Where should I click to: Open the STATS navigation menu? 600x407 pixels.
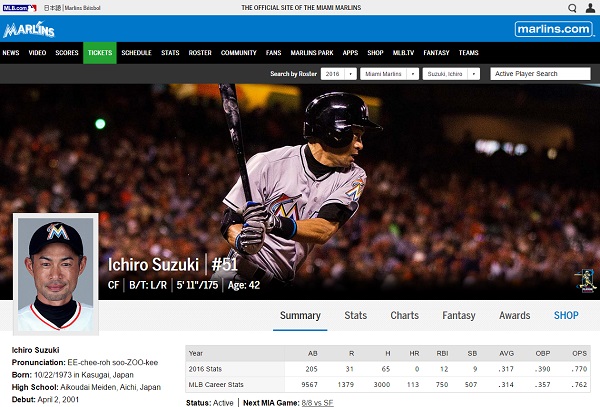(x=170, y=53)
